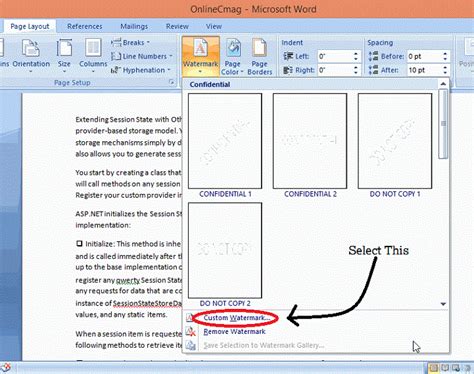Choose Remove Watermark from the menu
The width and height of the screenshot is (474, 374).
point(234,332)
